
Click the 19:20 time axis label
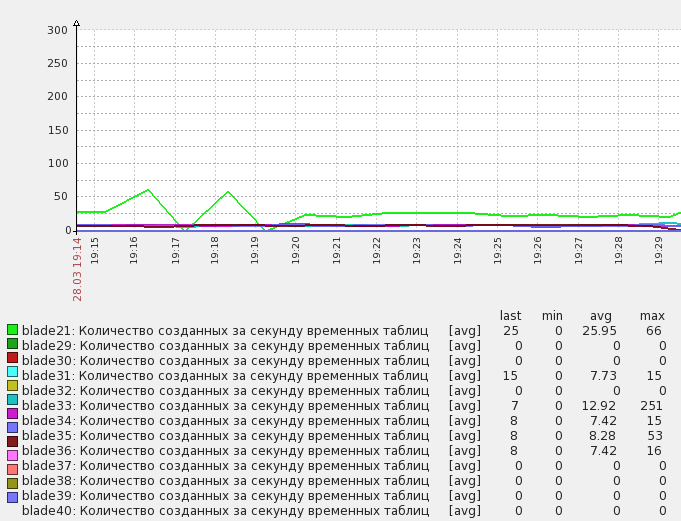coord(295,251)
